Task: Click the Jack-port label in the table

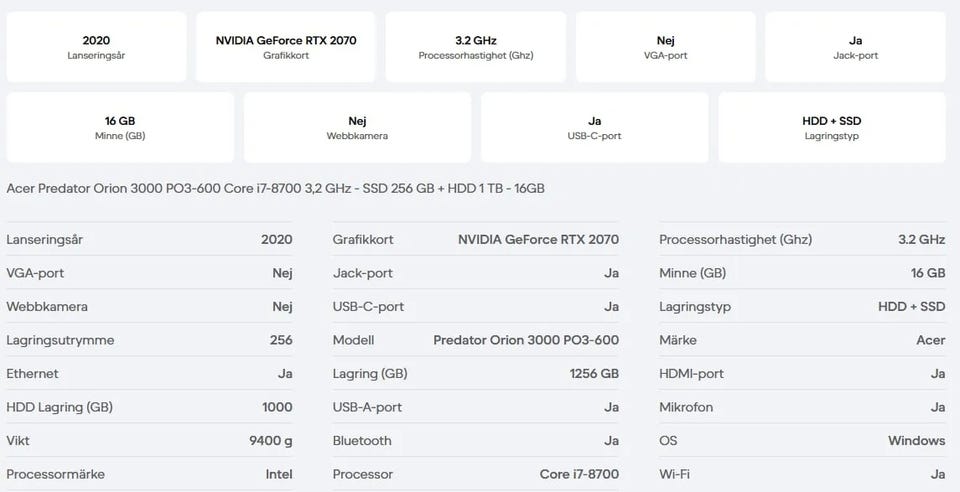Action: click(x=362, y=273)
